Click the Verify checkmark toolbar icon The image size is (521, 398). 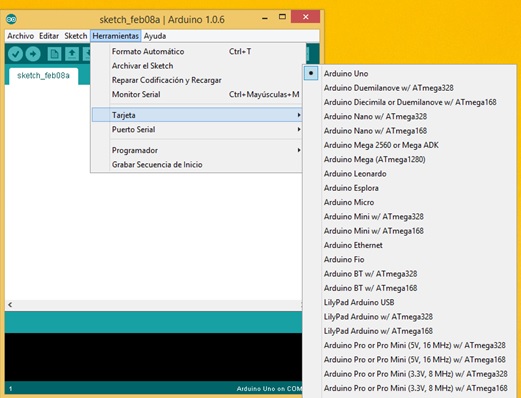[x=15, y=54]
